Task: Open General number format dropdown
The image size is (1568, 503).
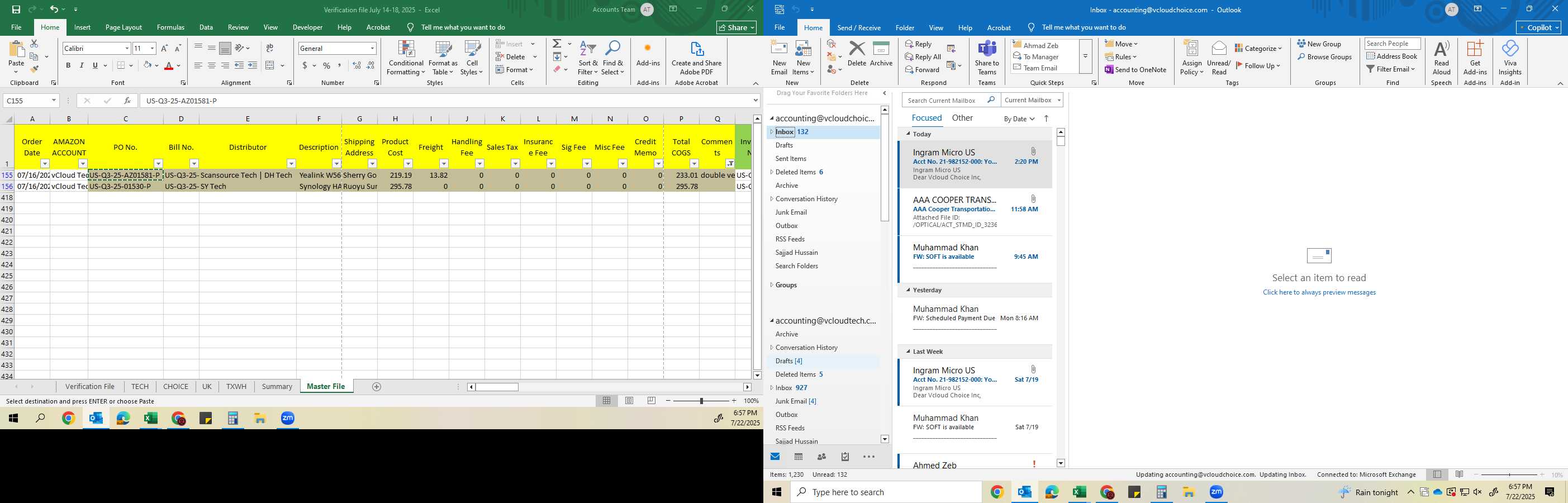Action: pos(372,48)
